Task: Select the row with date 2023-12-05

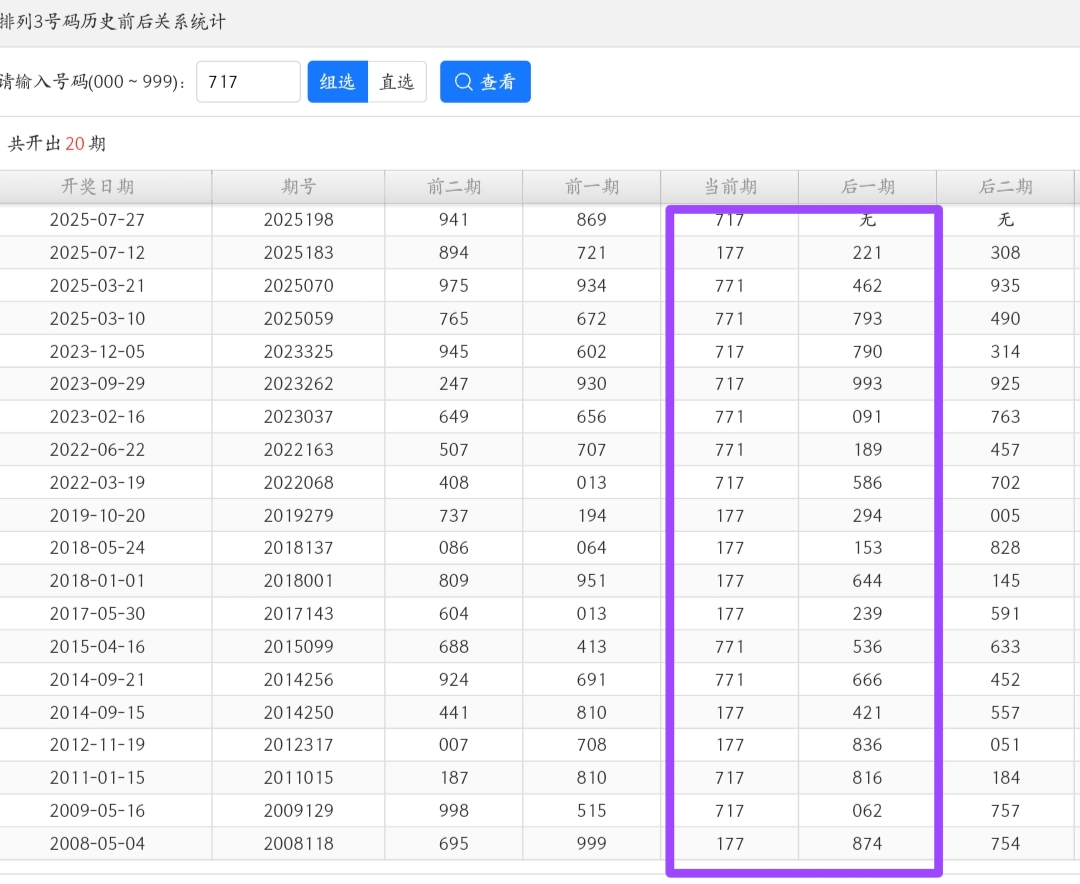Action: coord(98,352)
